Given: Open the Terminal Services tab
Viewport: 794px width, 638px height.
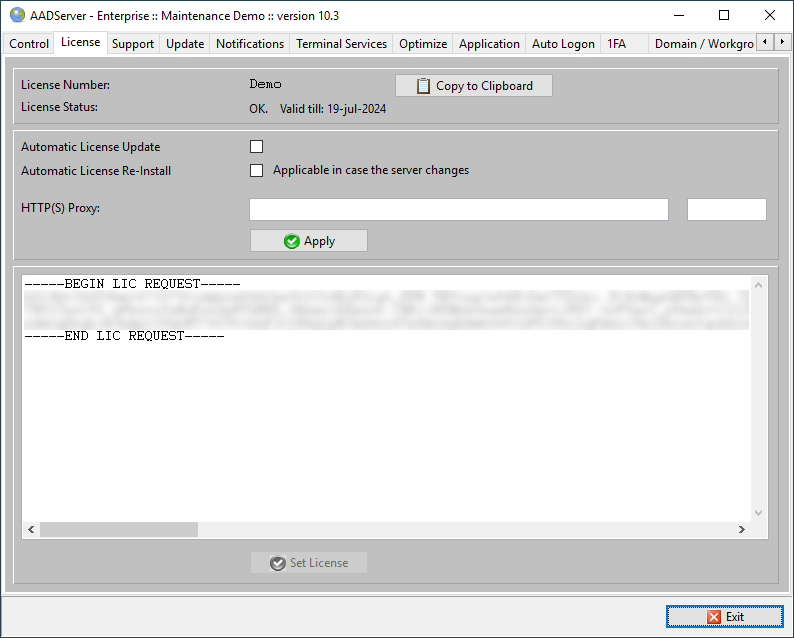Looking at the screenshot, I should coord(341,44).
